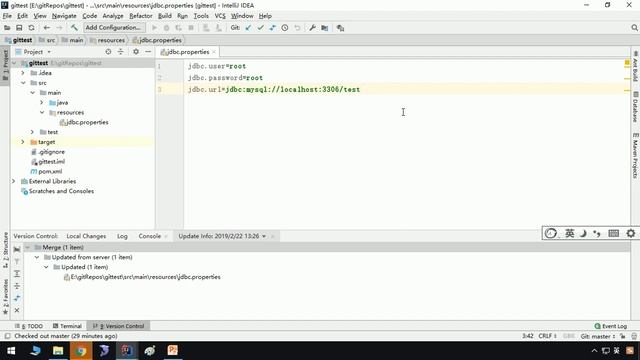Select updated jdbc.properties path in Version Control
The height and width of the screenshot is (360, 640).
(x=142, y=277)
